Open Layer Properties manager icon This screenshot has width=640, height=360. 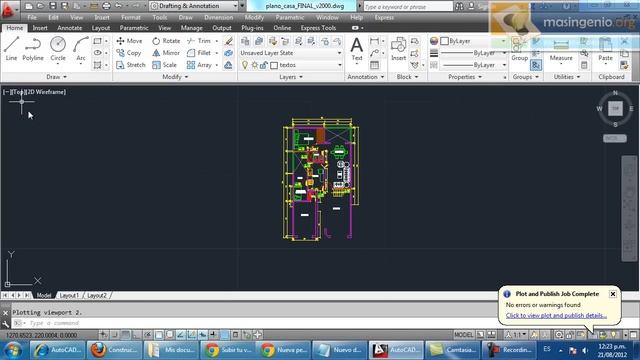click(245, 41)
